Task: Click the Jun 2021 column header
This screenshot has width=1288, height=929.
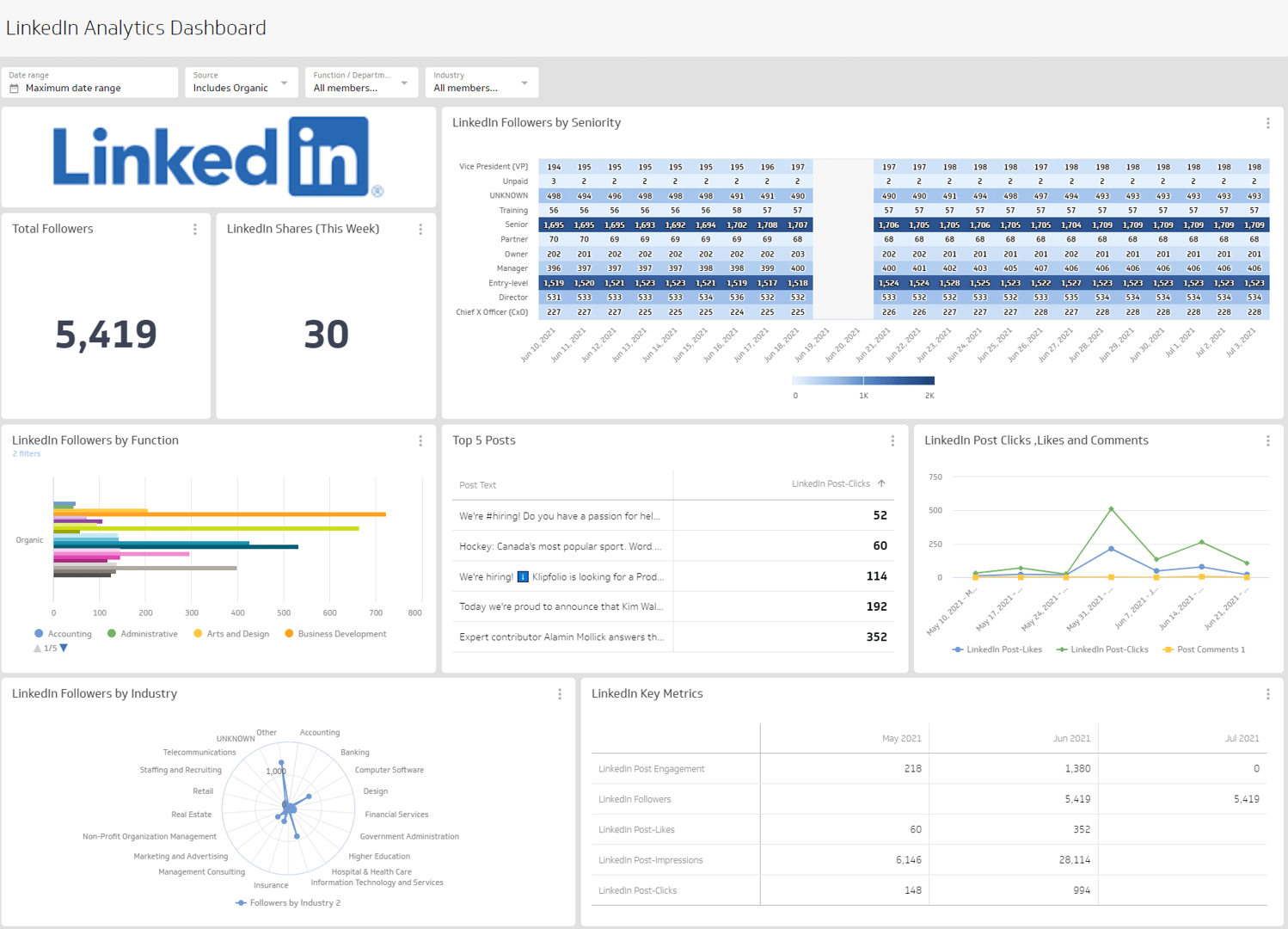Action: pos(1071,738)
